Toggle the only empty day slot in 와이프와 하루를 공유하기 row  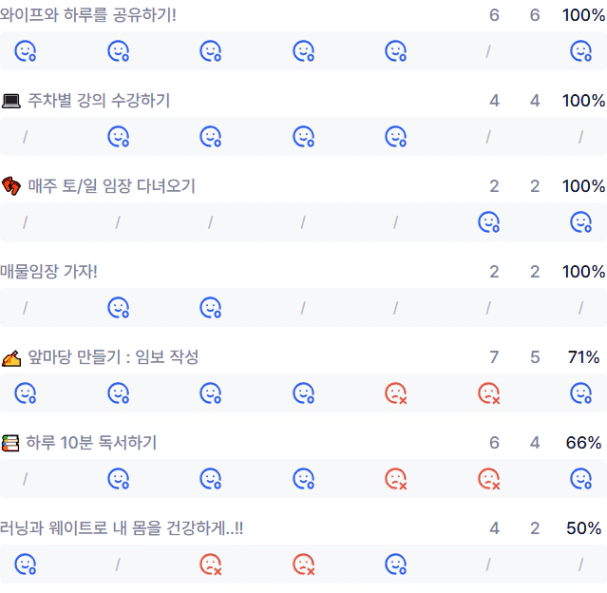(488, 51)
